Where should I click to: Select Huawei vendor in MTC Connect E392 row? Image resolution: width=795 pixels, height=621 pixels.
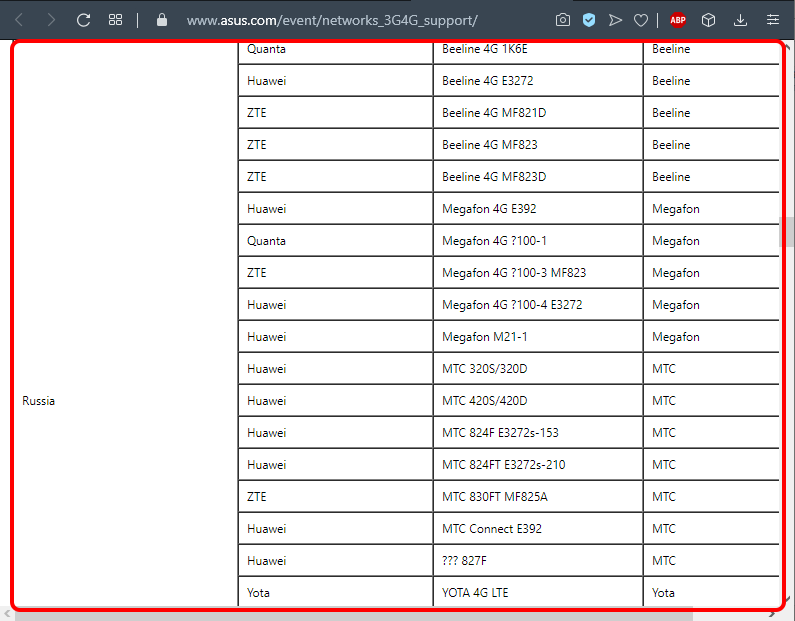[335, 528]
